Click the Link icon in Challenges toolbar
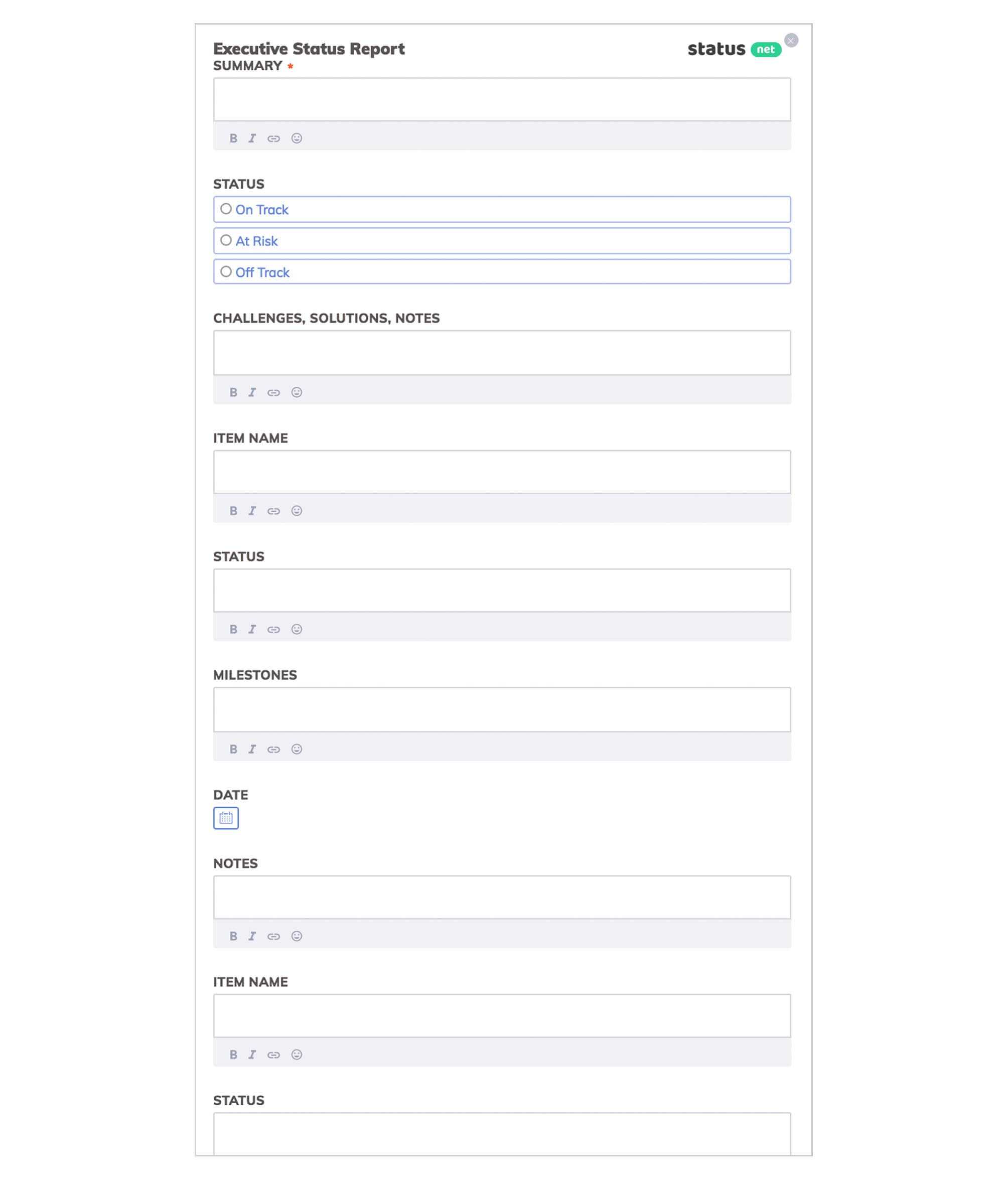This screenshot has width=1008, height=1179. 274,391
